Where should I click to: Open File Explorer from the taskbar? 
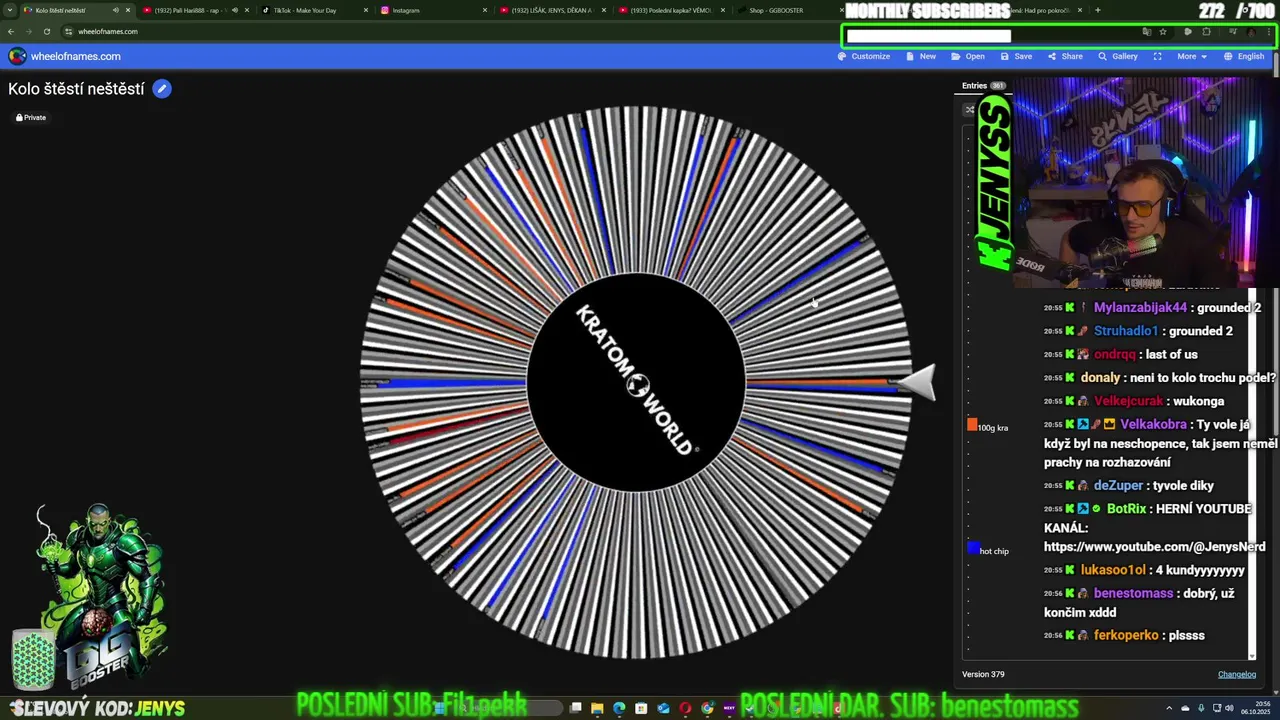click(x=597, y=708)
